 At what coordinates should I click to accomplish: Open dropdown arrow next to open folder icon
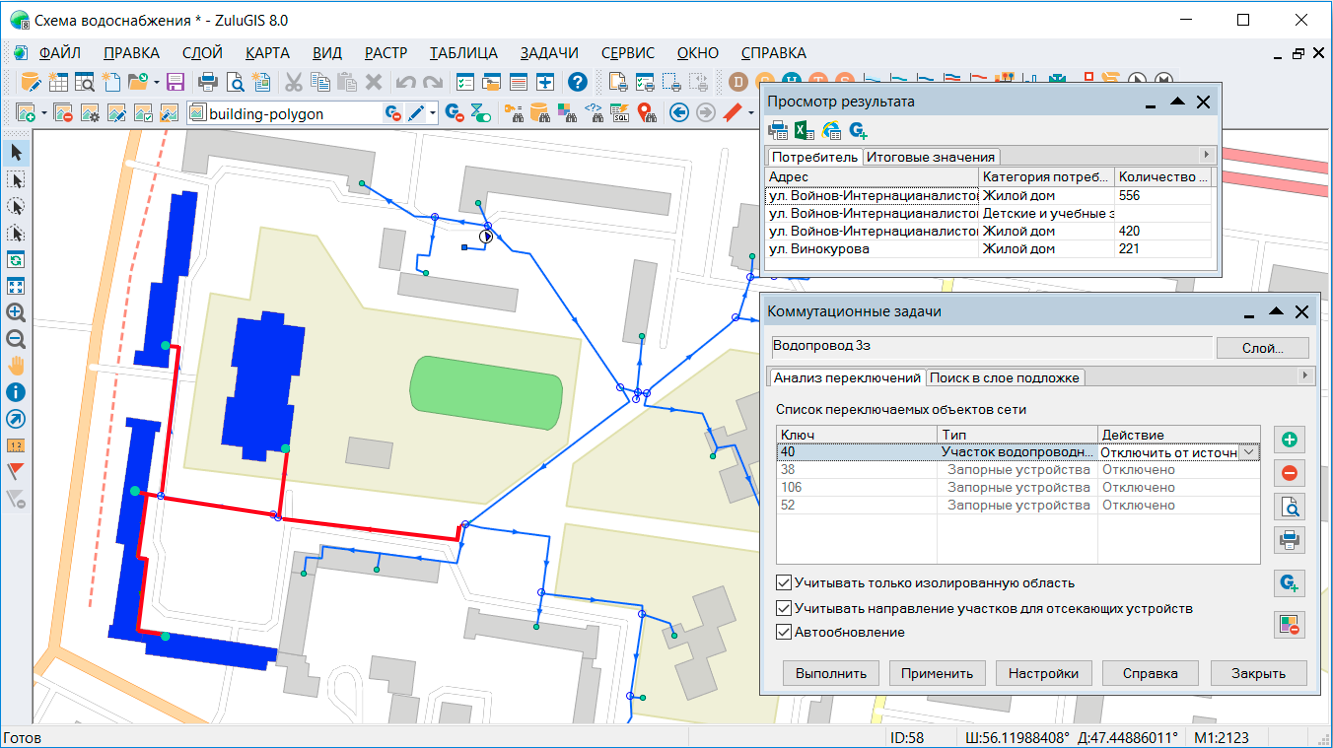155,82
